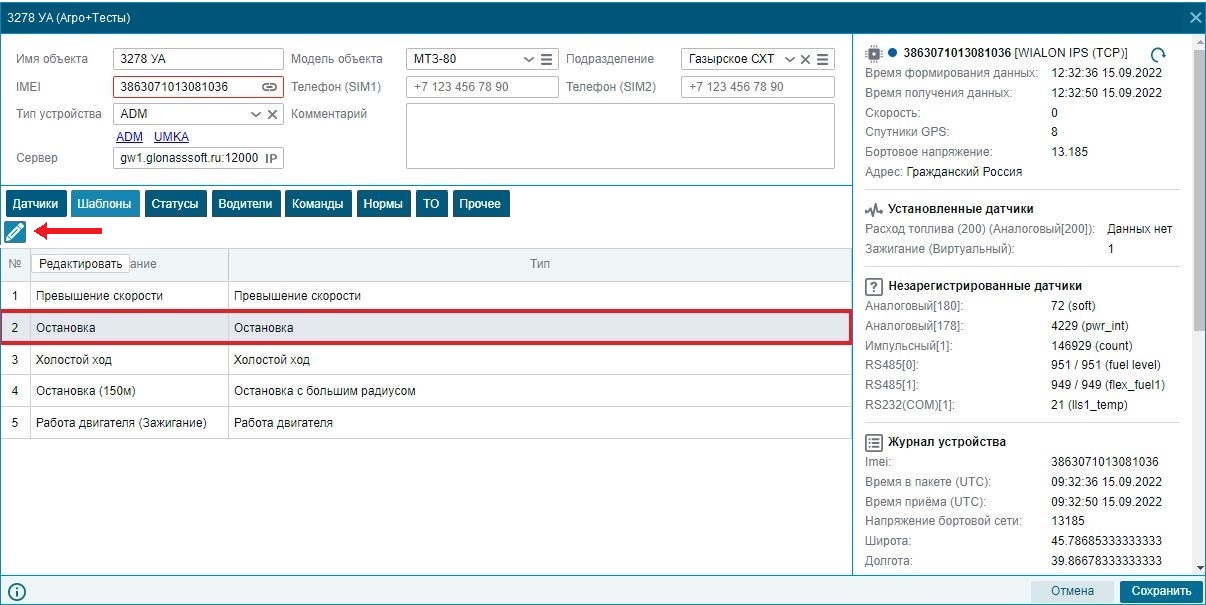Click the Сохранить button

1161,591
